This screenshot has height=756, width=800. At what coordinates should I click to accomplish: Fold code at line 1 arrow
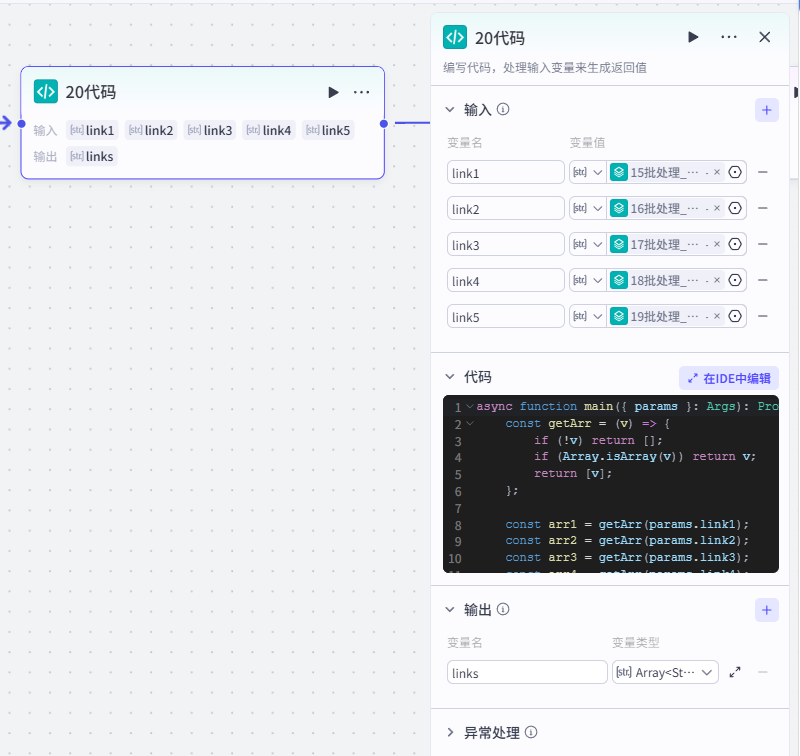coord(470,407)
